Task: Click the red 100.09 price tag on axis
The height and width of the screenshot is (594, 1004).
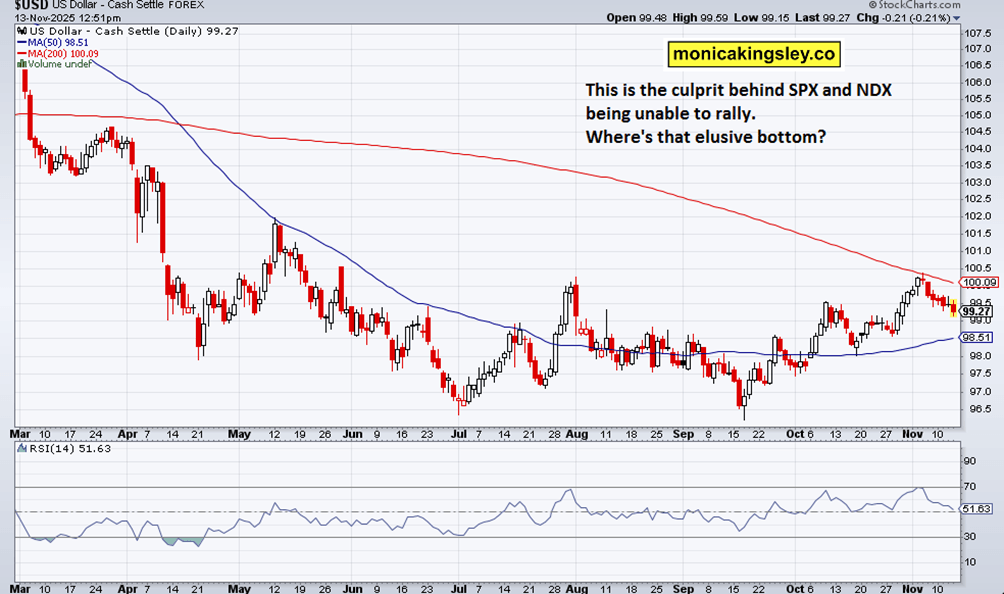Action: point(979,282)
